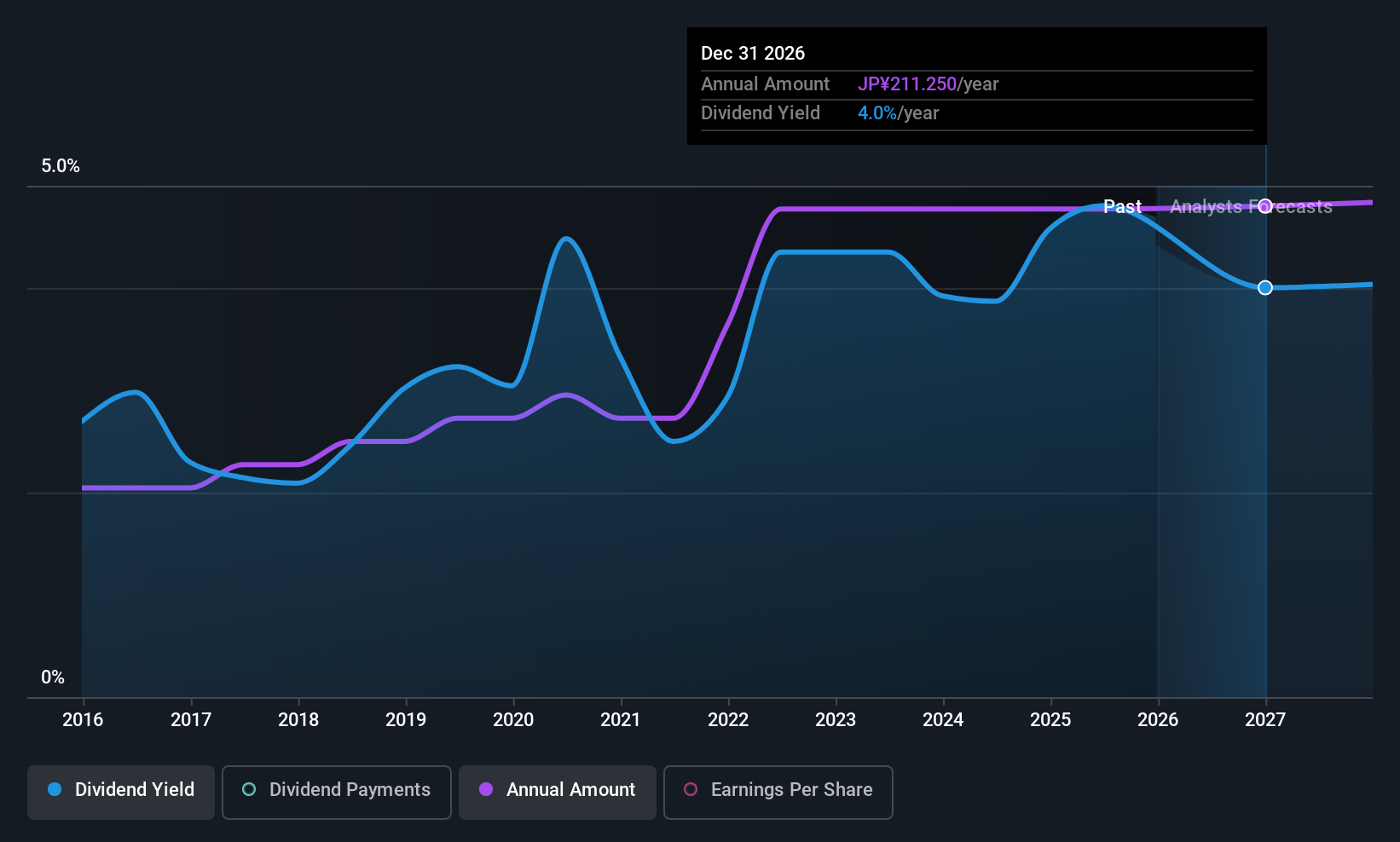Click the Annual Amount tooltip label

(x=765, y=84)
